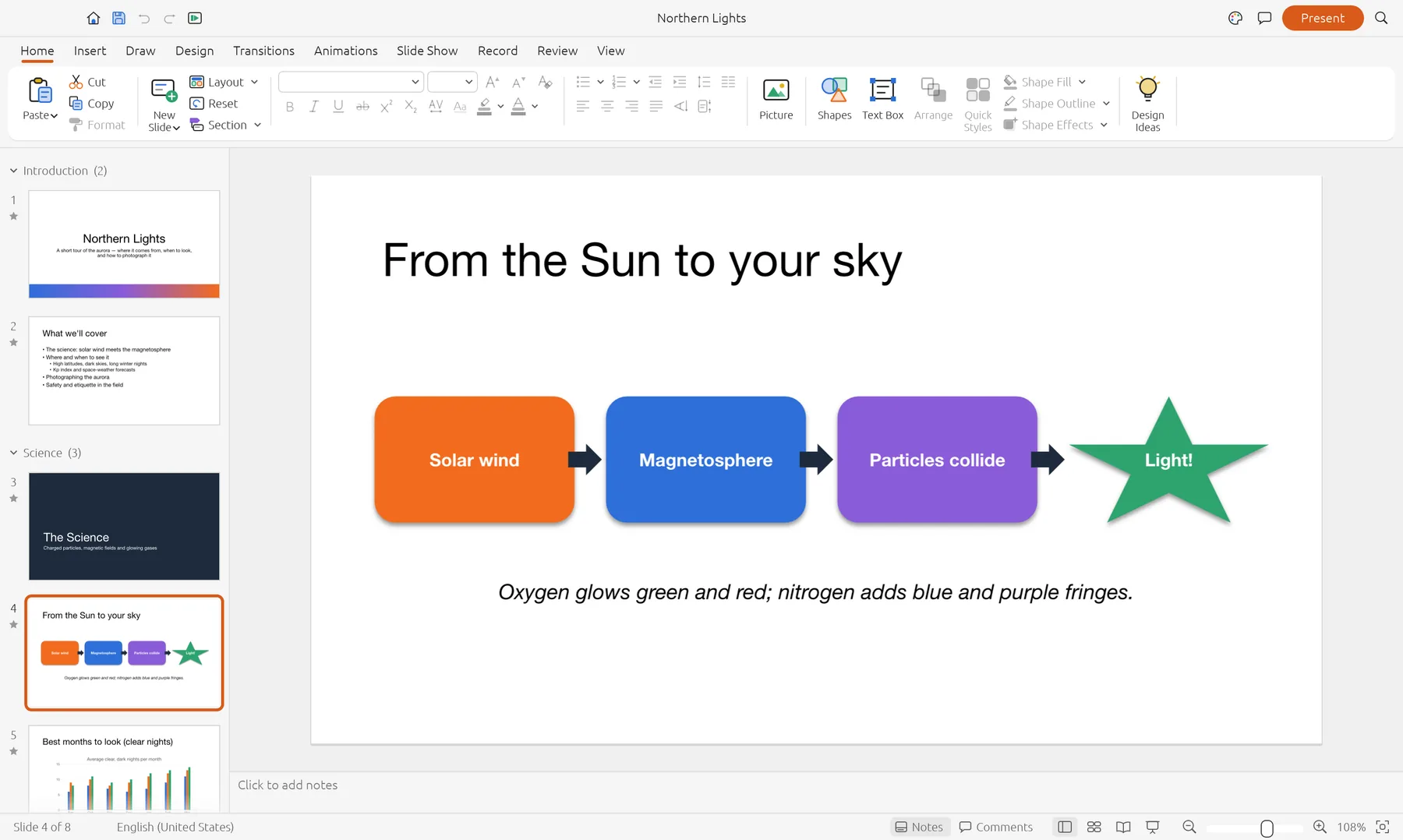1403x840 pixels.
Task: Fit slide to window icon
Action: point(1383,827)
